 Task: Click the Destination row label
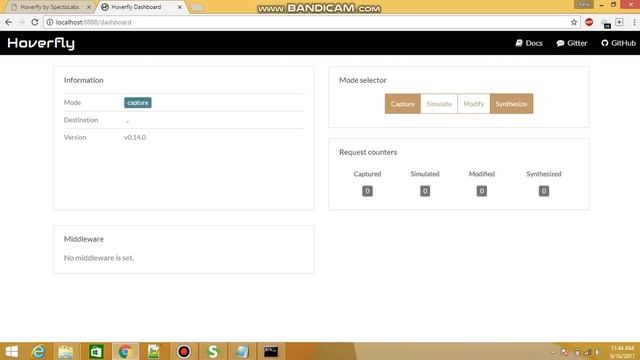[x=81, y=120]
